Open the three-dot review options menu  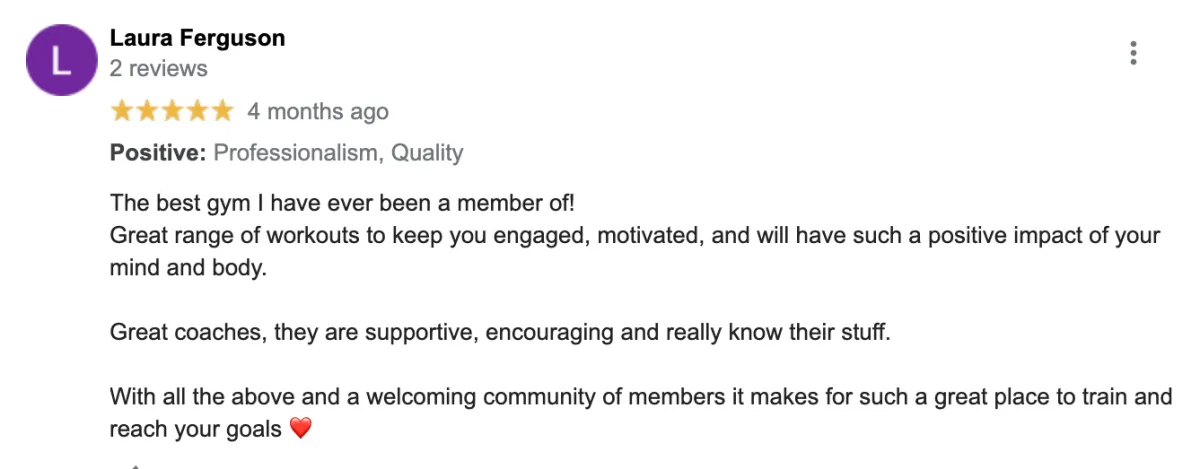1133,53
